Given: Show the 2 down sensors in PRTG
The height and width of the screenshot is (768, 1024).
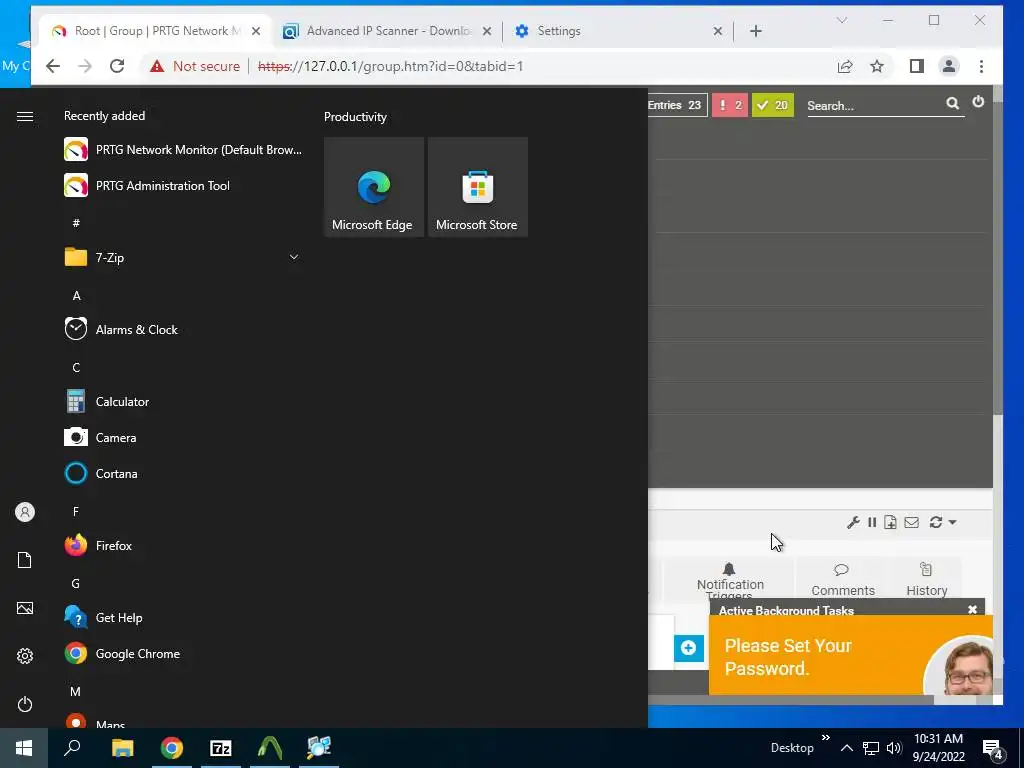Looking at the screenshot, I should (730, 105).
